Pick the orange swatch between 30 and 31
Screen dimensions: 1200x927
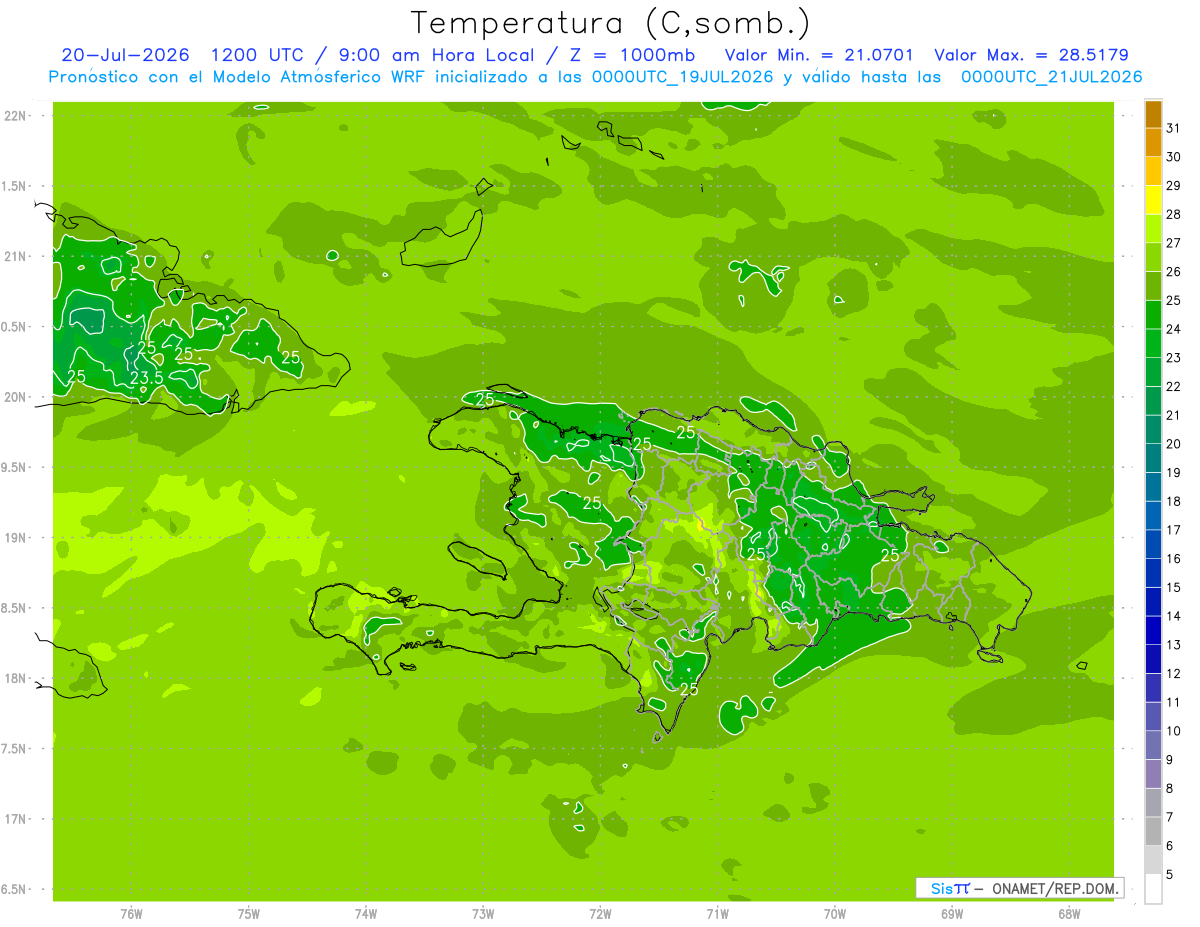pyautogui.click(x=1153, y=143)
